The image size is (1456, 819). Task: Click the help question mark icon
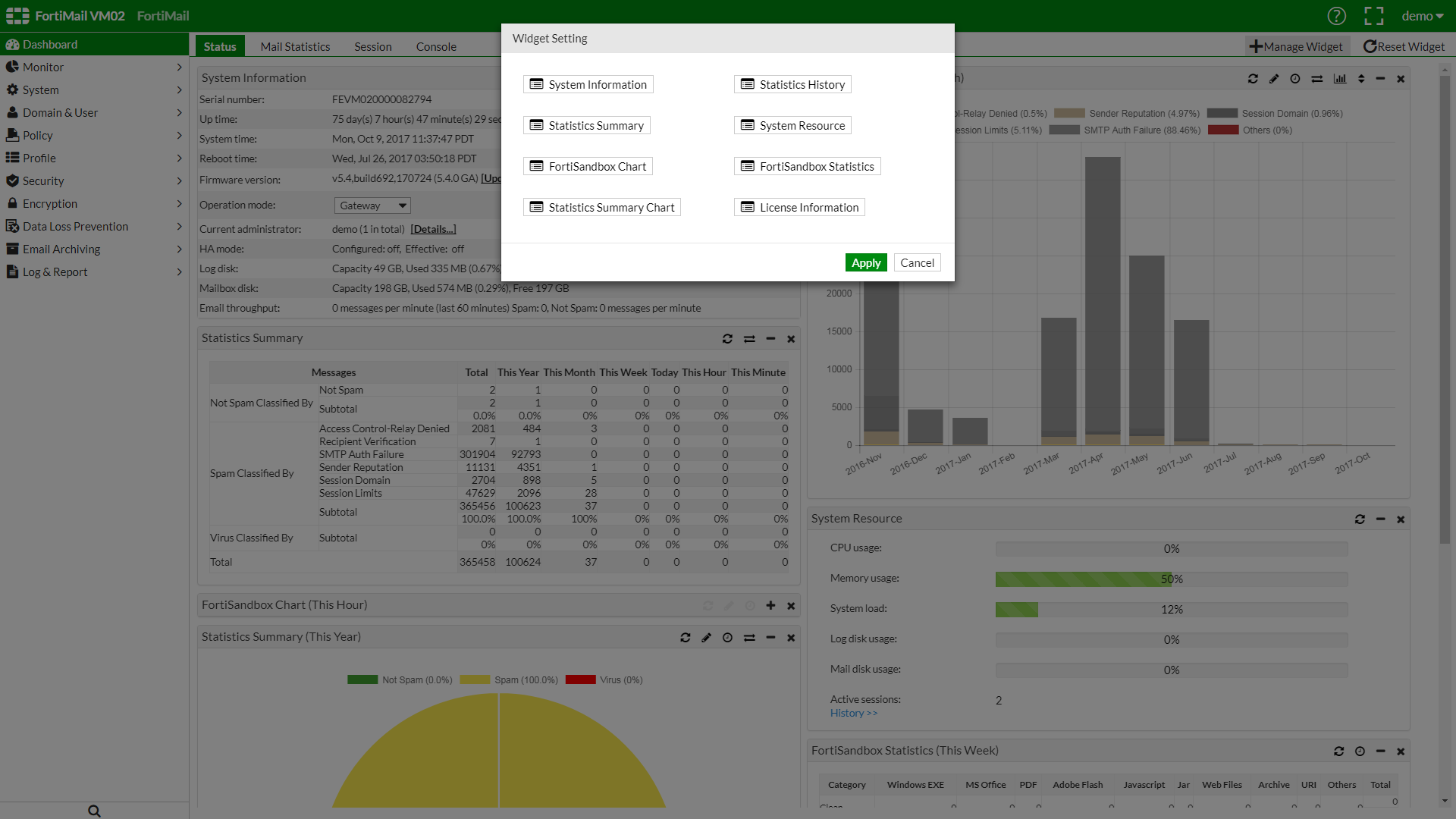1336,16
